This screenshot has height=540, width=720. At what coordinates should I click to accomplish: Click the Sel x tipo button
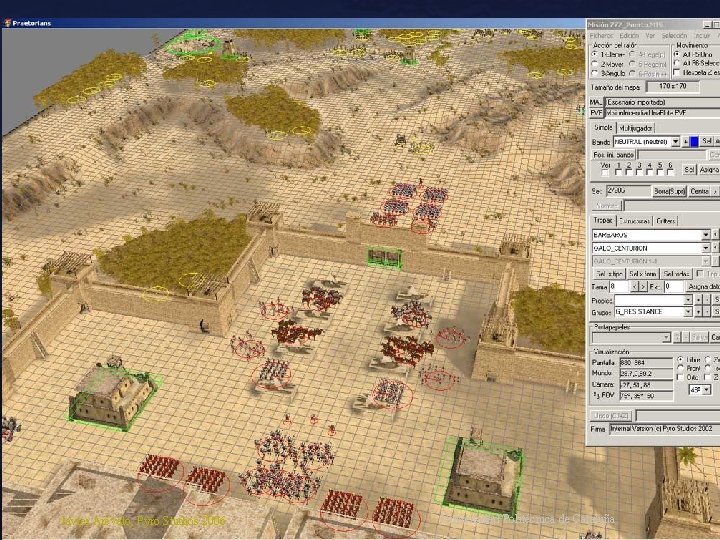click(609, 274)
